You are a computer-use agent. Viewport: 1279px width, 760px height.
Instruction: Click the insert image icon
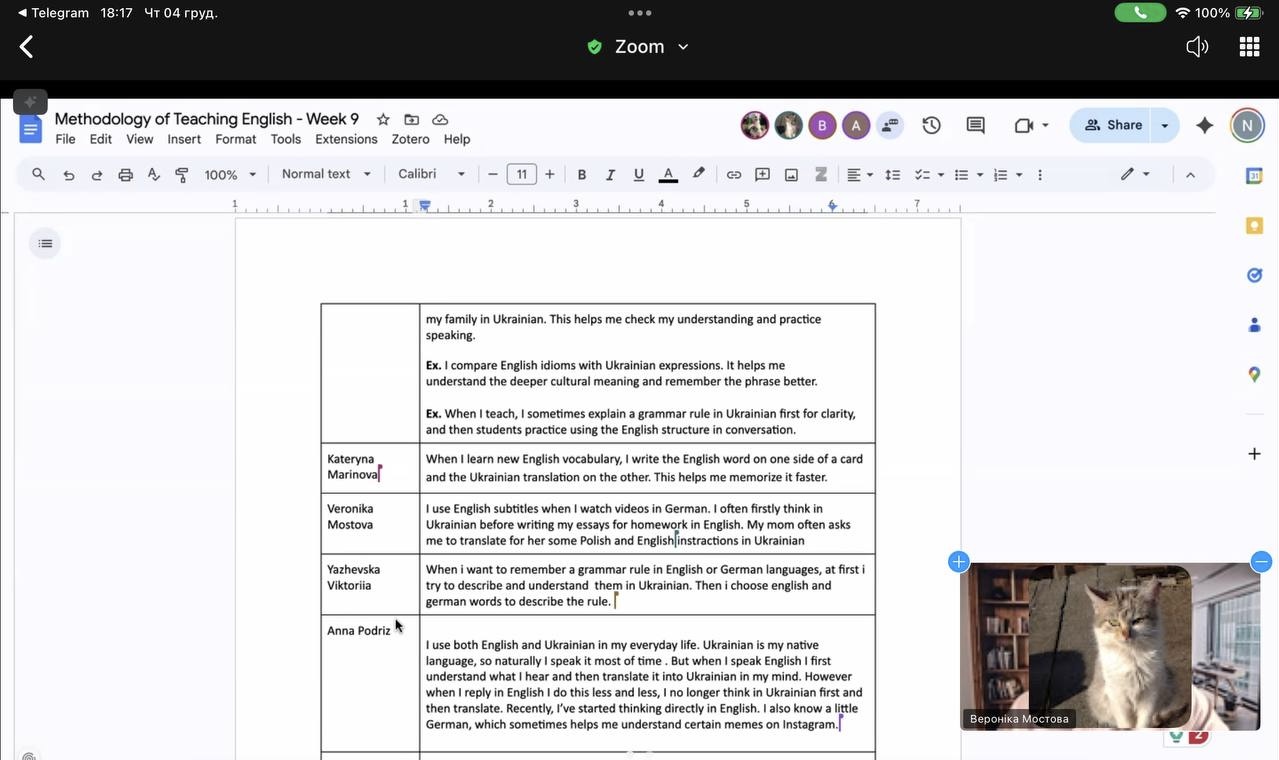pyautogui.click(x=791, y=175)
